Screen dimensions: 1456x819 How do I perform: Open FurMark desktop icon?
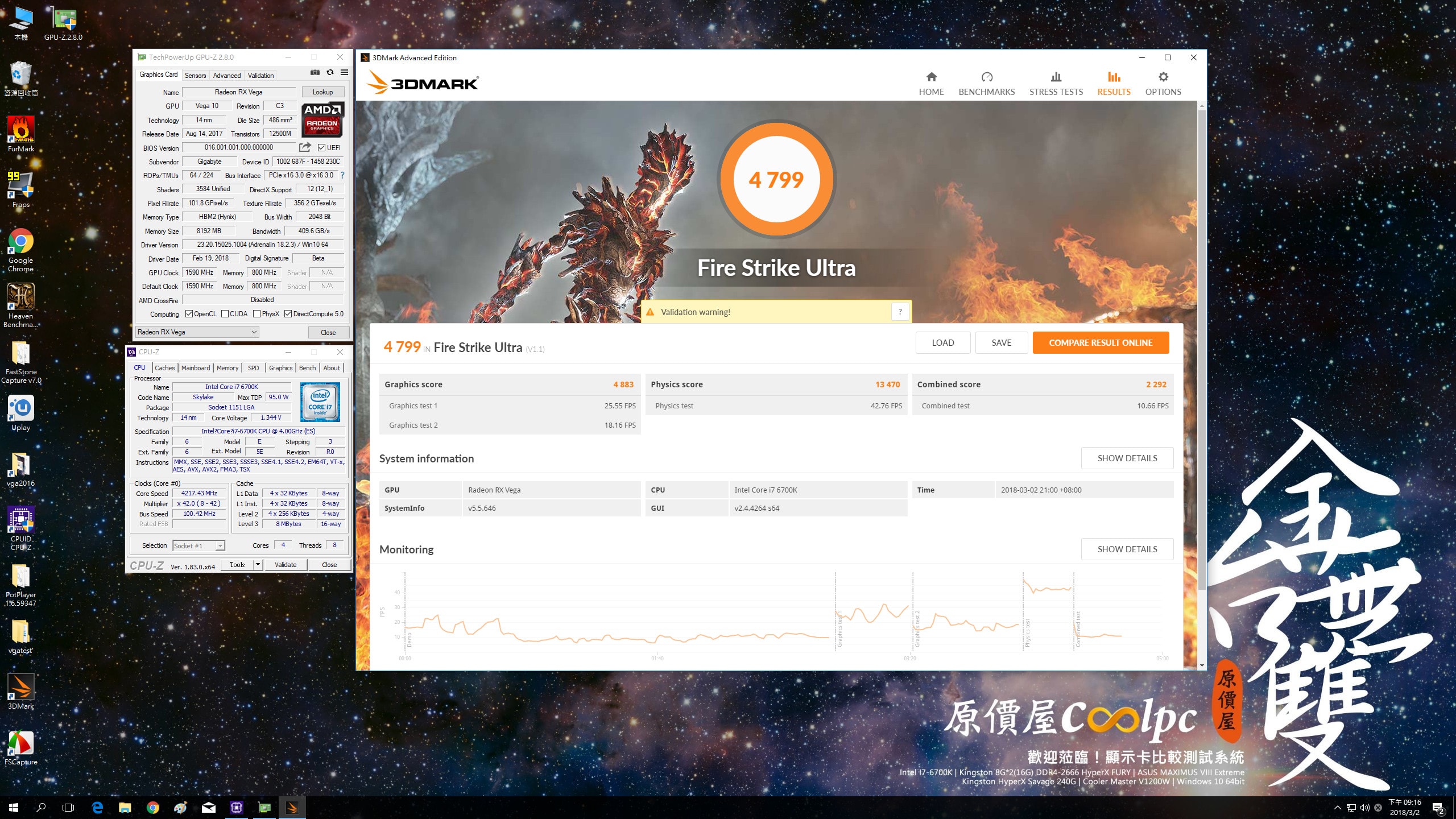pyautogui.click(x=21, y=134)
